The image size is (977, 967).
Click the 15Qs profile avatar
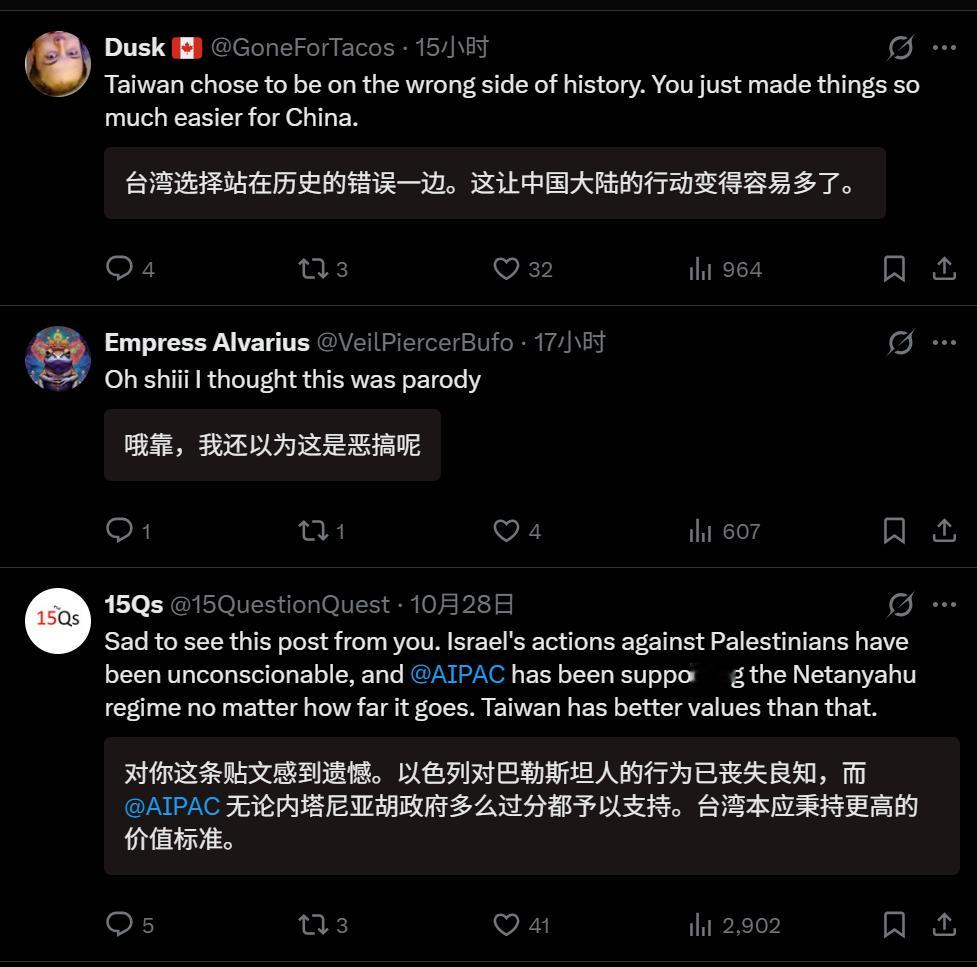click(x=58, y=621)
